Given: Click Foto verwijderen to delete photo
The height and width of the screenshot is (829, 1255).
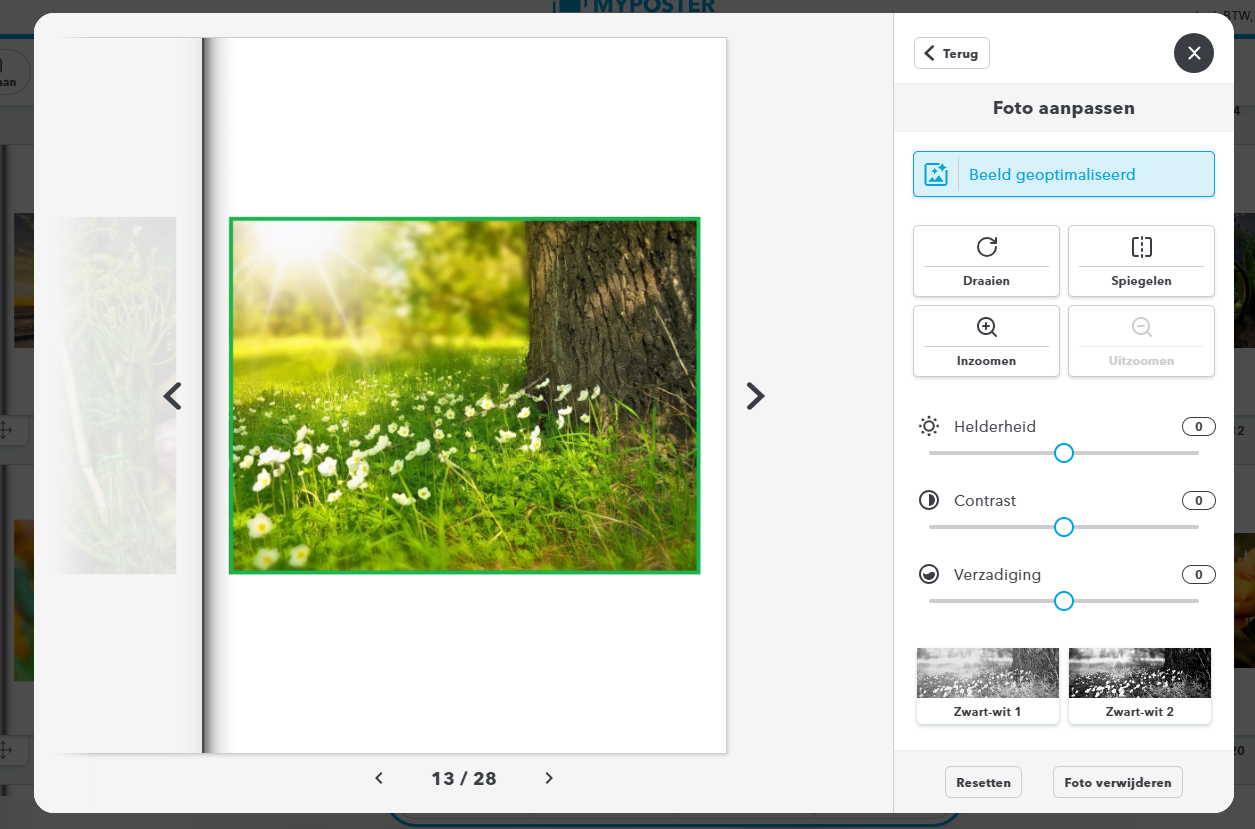Looking at the screenshot, I should [x=1117, y=782].
